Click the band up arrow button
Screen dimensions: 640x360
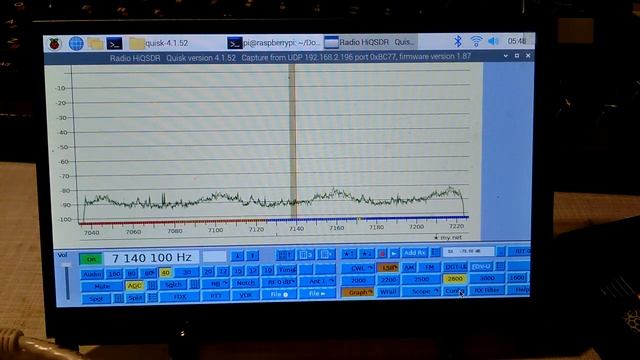pyautogui.click(x=253, y=256)
